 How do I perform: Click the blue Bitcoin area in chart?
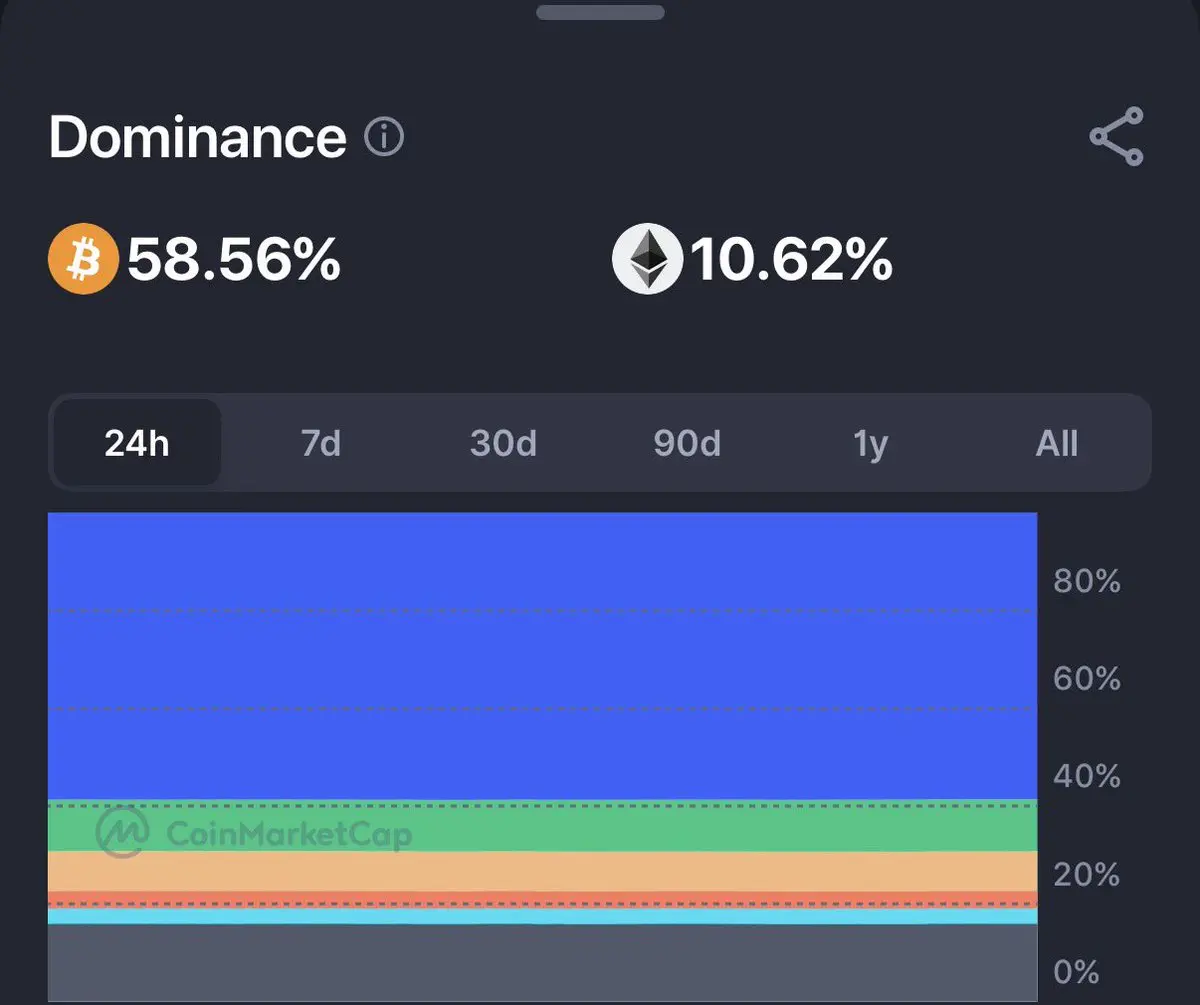pyautogui.click(x=543, y=656)
